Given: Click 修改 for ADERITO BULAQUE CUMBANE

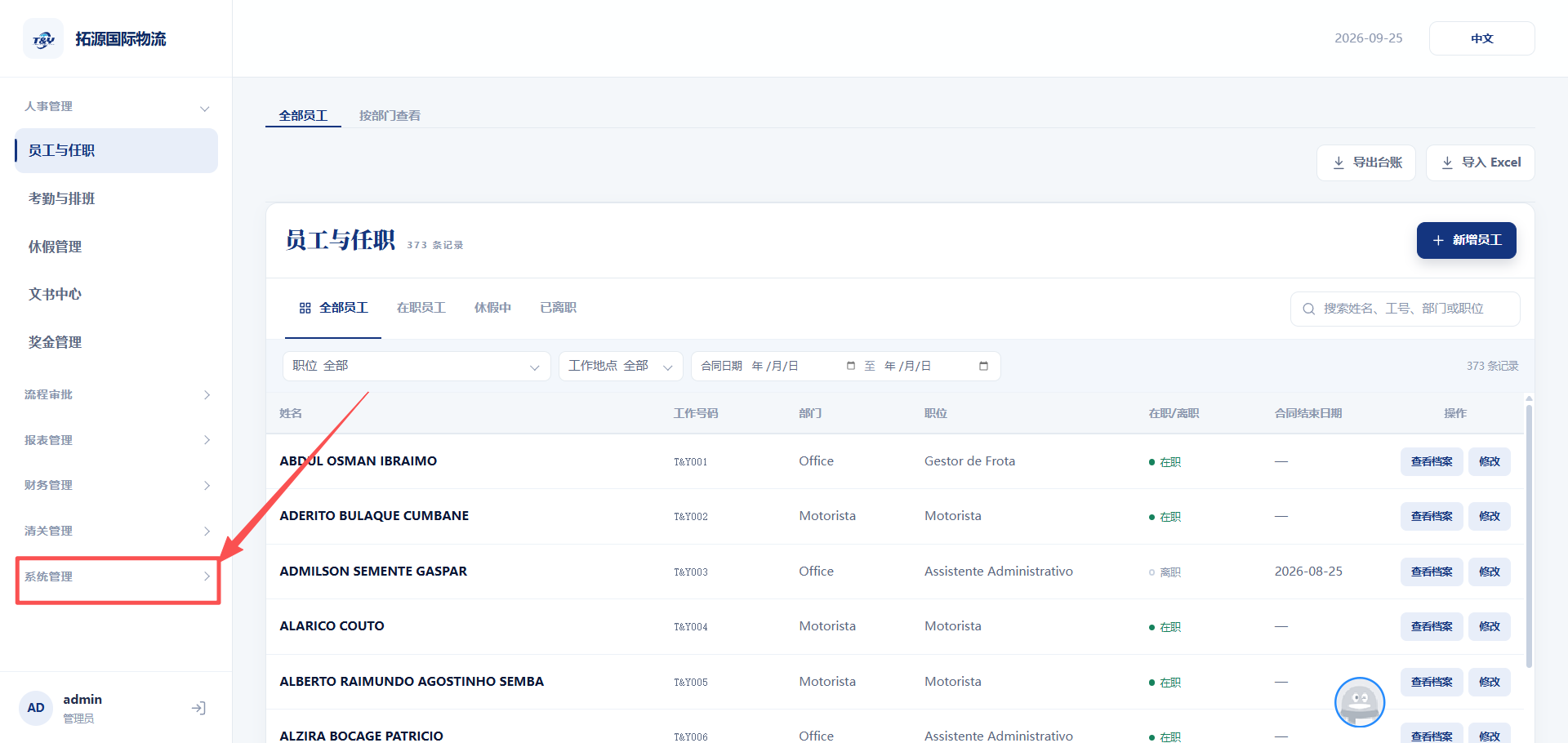Looking at the screenshot, I should click(1489, 516).
